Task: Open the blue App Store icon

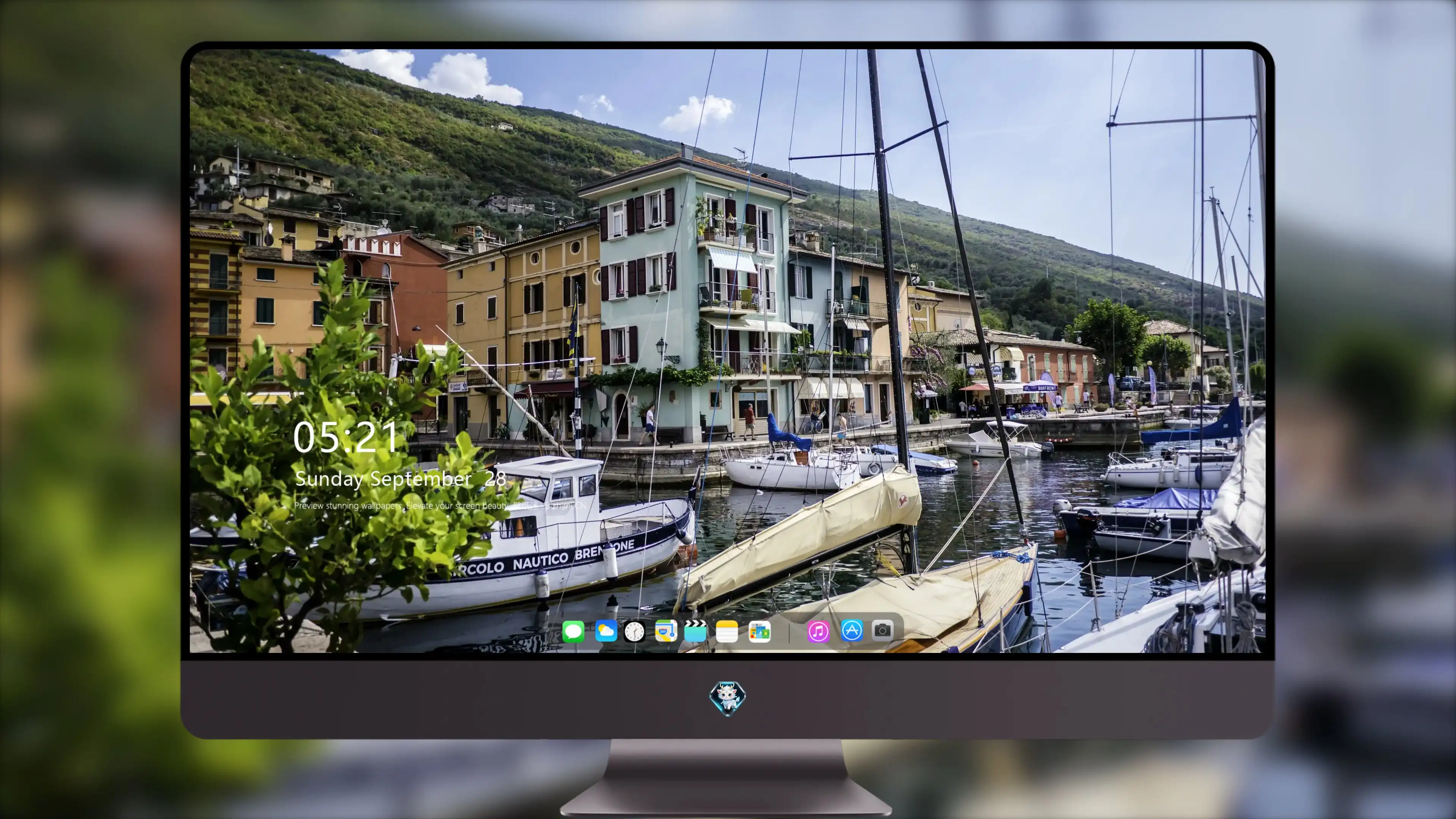Action: pyautogui.click(x=852, y=630)
